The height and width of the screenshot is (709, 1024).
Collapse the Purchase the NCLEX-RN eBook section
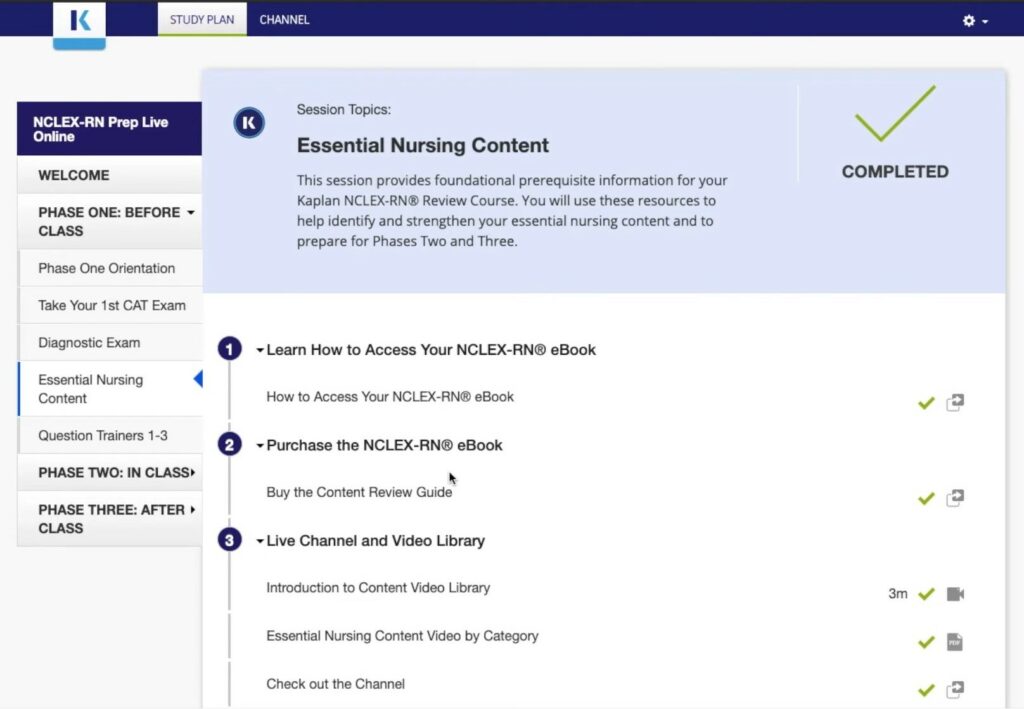258,445
